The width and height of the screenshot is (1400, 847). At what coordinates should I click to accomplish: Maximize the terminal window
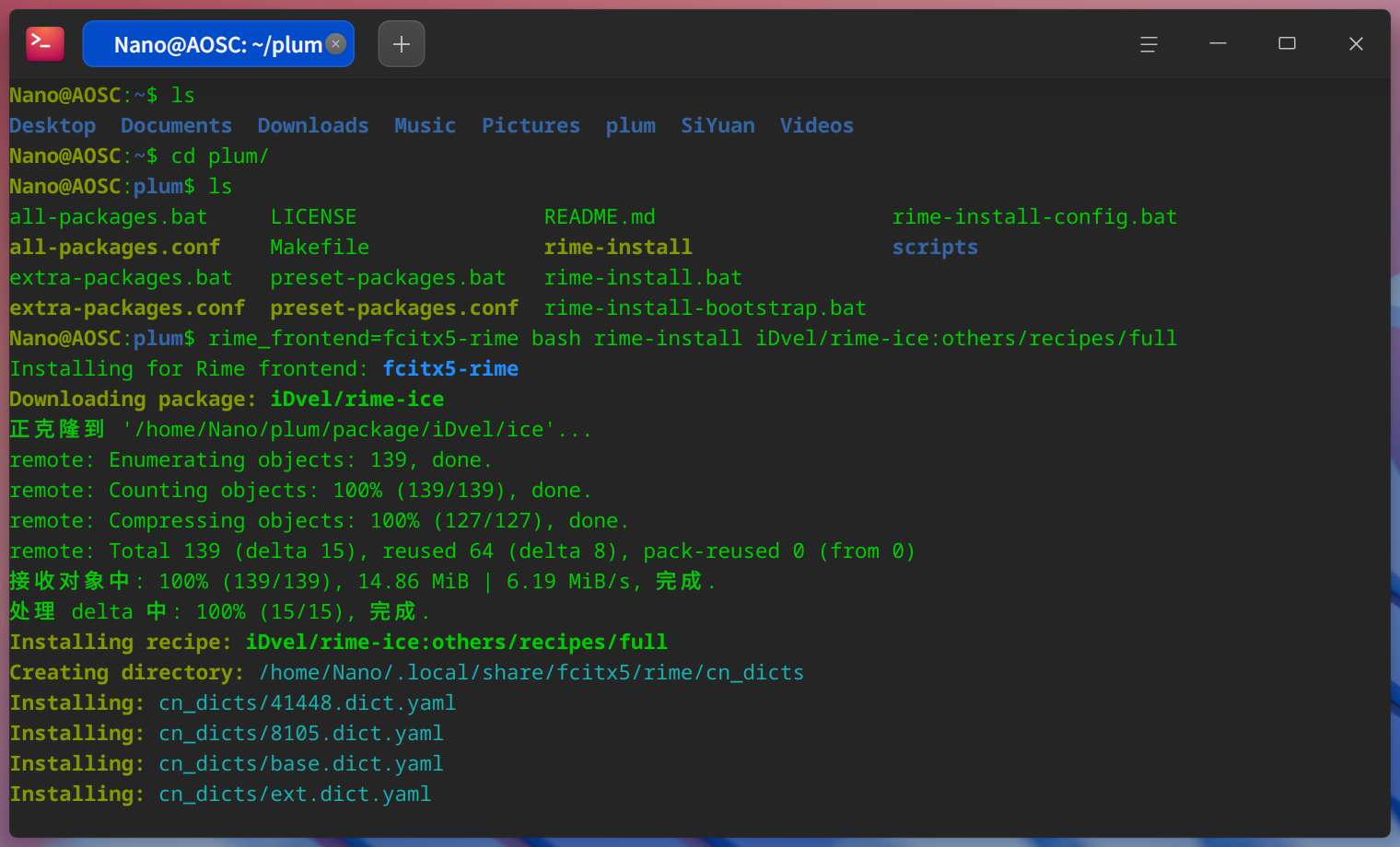click(x=1287, y=43)
